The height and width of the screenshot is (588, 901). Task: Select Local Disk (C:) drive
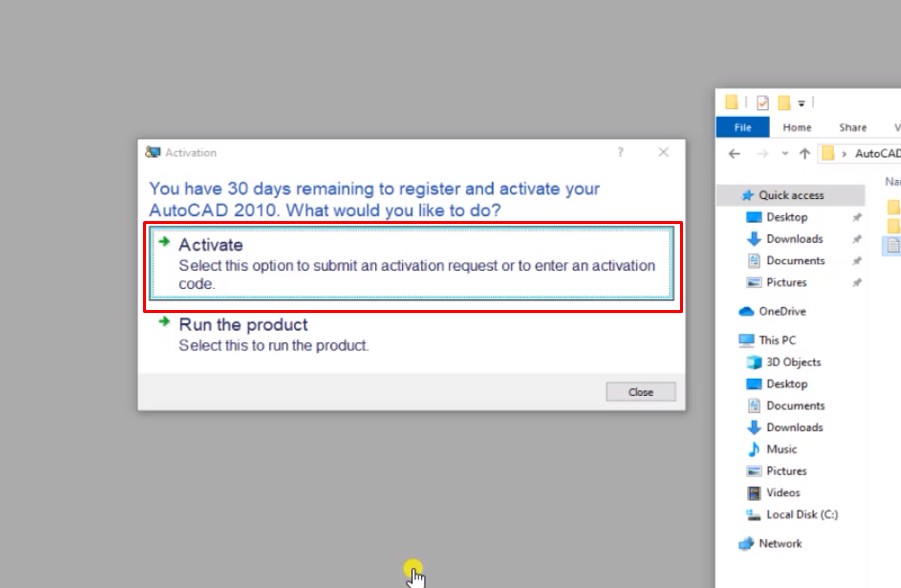click(x=801, y=514)
